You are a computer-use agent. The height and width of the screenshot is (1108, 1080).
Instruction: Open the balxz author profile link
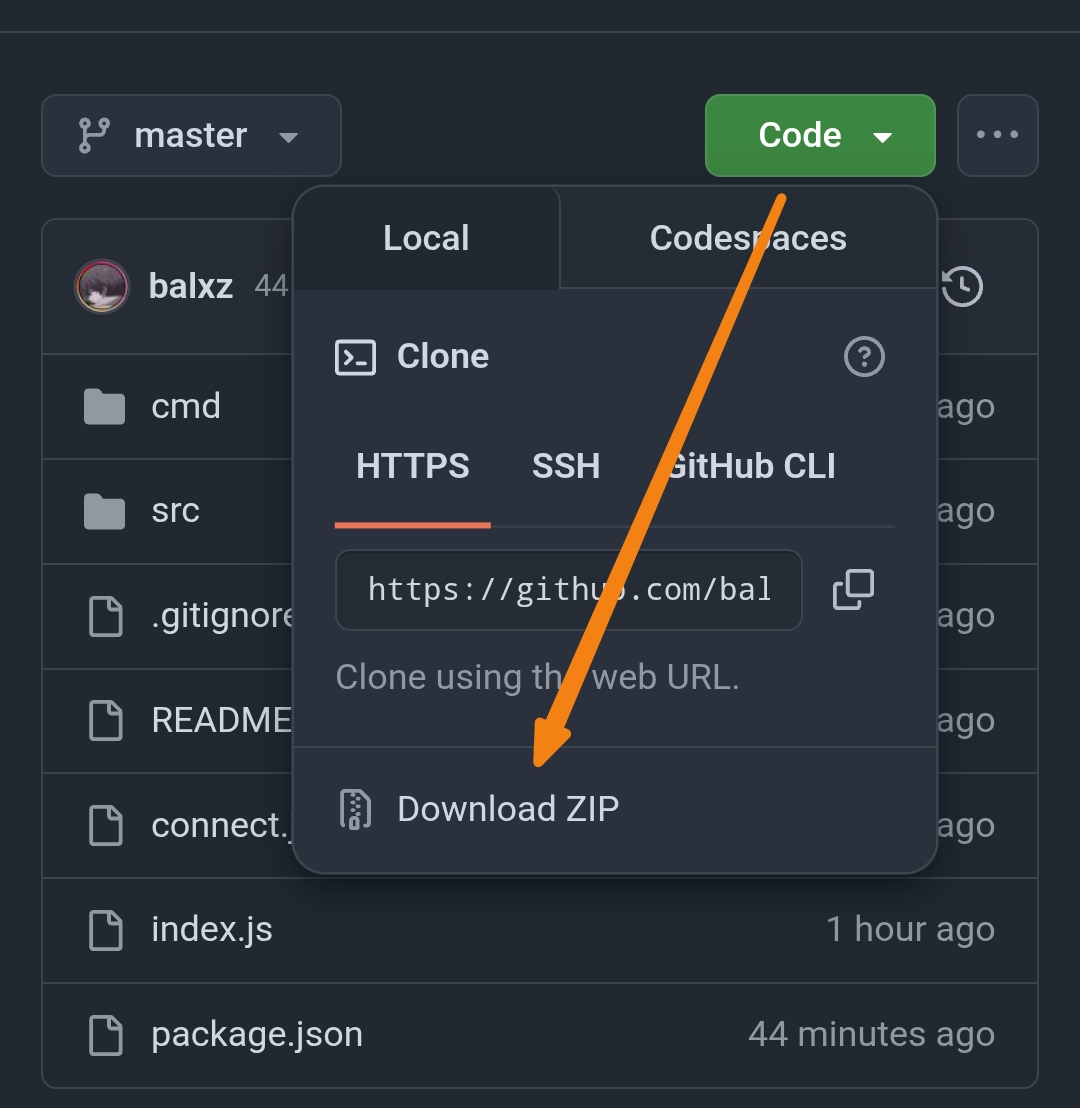tap(191, 287)
